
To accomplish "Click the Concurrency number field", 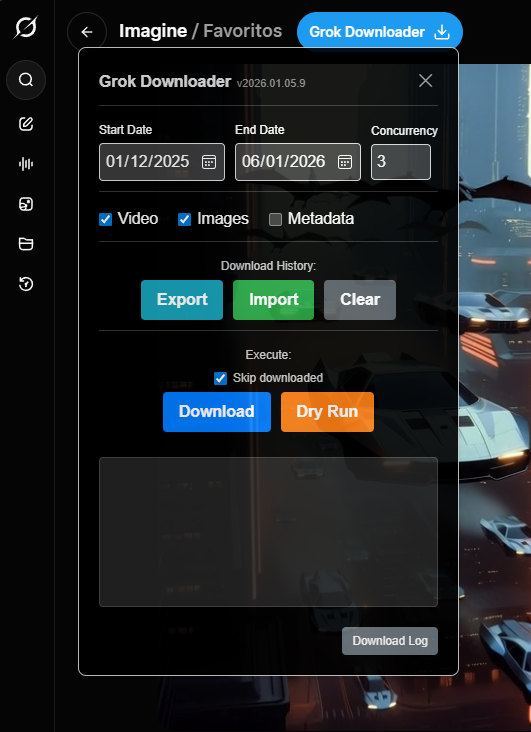I will point(401,162).
